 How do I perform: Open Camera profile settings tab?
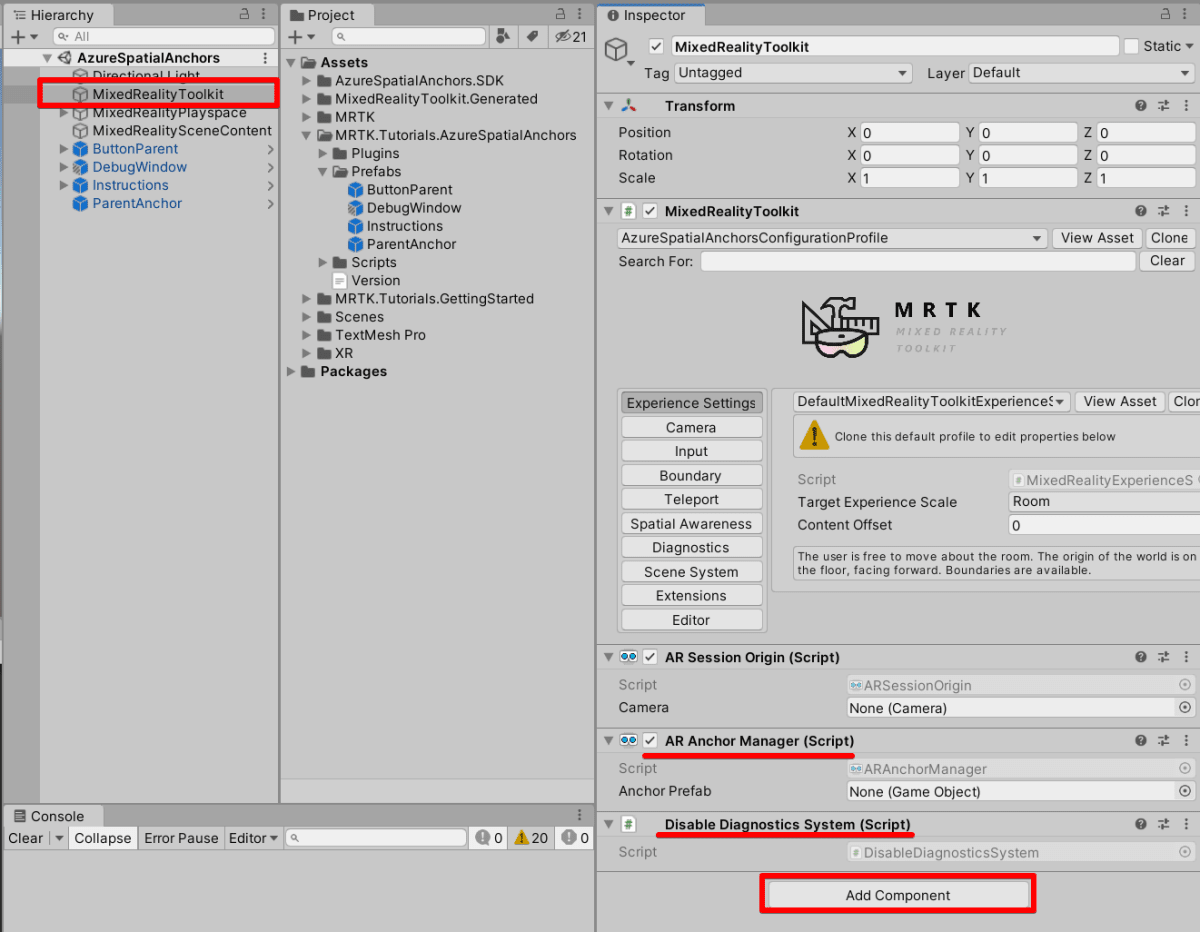pos(691,427)
